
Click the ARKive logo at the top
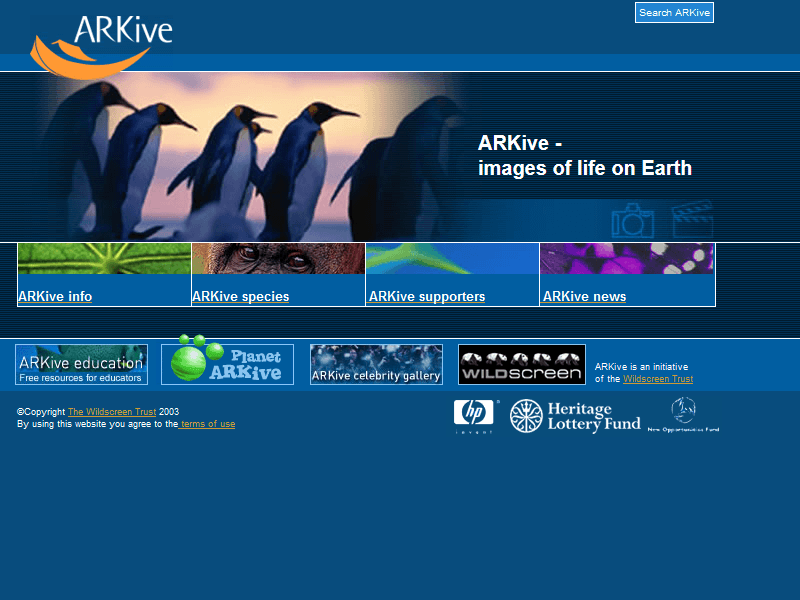pyautogui.click(x=102, y=47)
